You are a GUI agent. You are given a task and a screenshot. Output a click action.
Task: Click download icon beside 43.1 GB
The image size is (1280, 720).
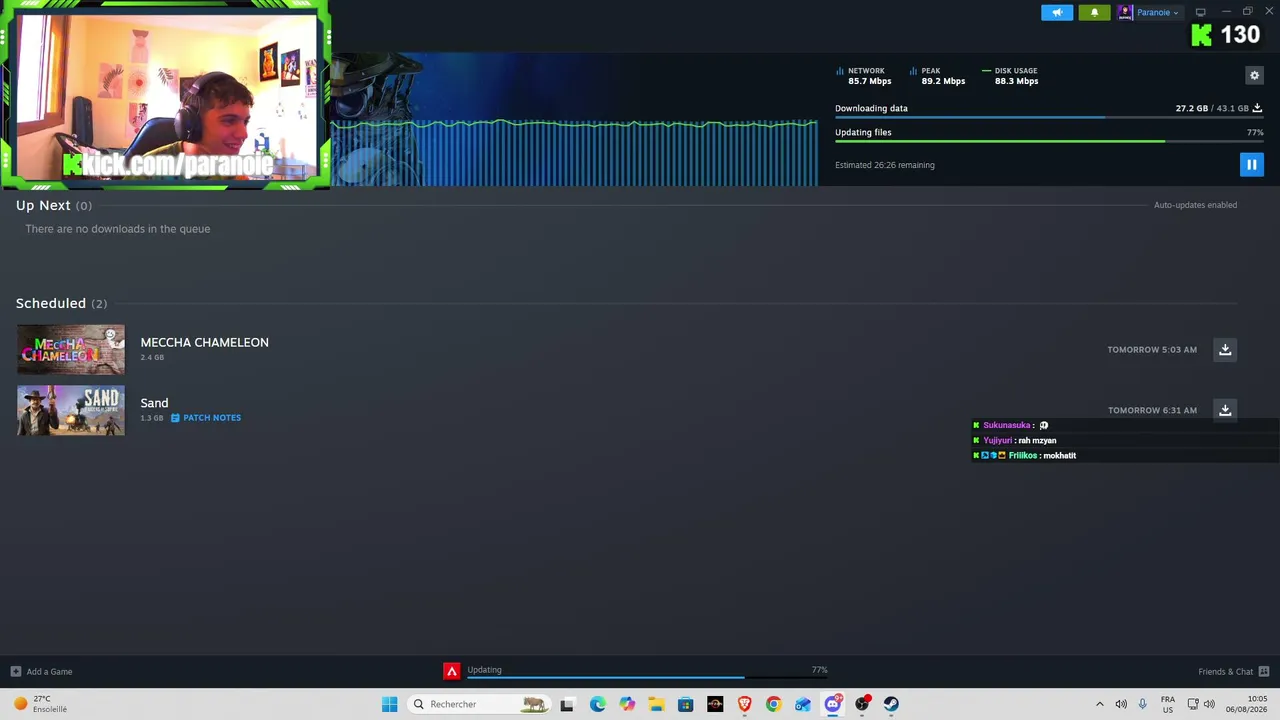click(1258, 108)
